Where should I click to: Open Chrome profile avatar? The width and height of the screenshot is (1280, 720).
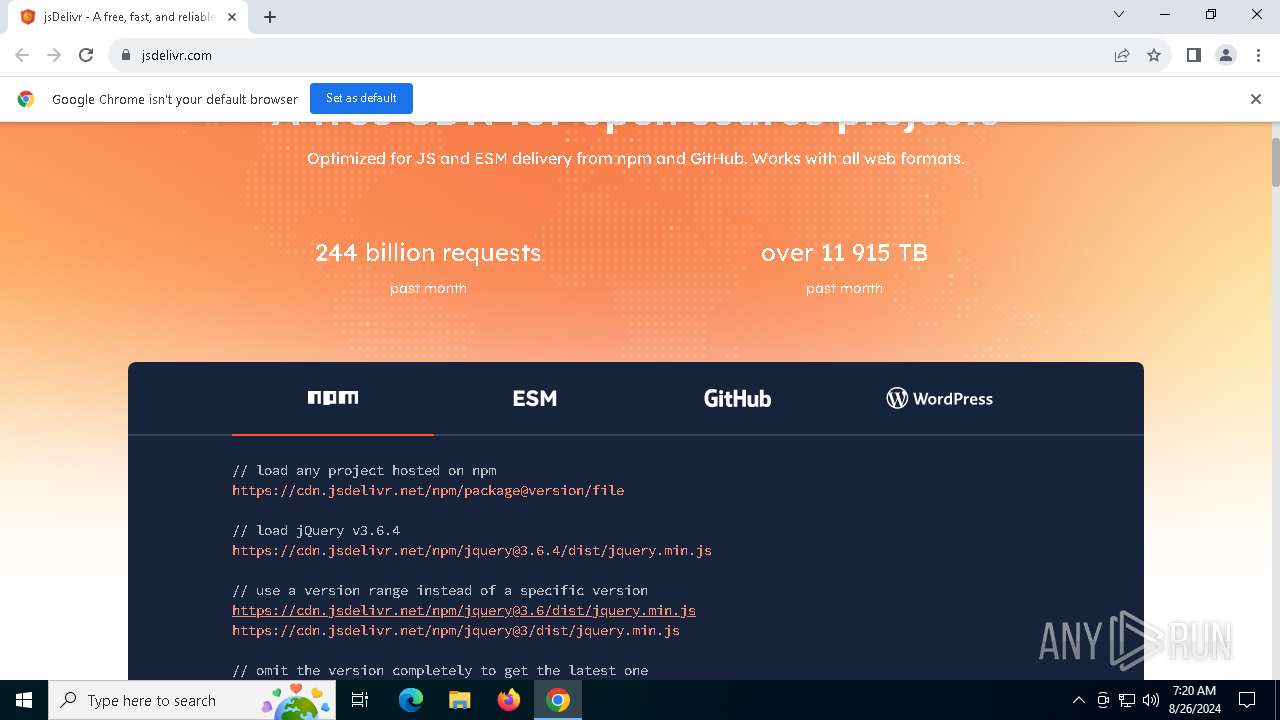click(1226, 55)
